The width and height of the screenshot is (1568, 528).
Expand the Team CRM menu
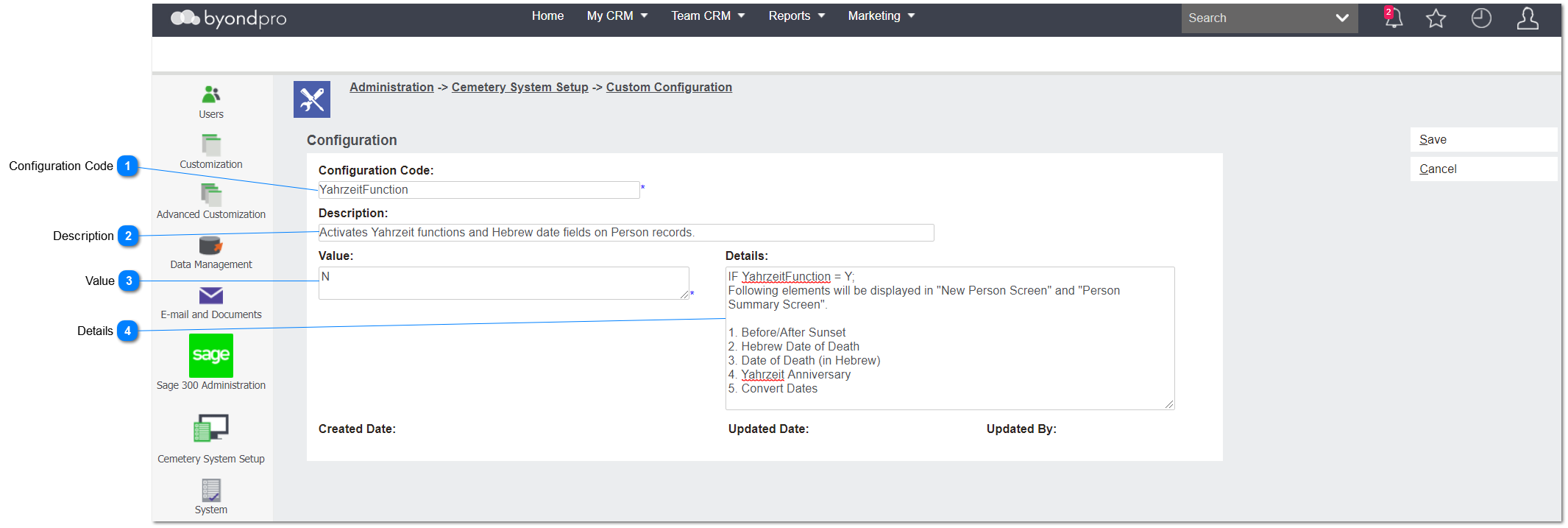pos(708,16)
